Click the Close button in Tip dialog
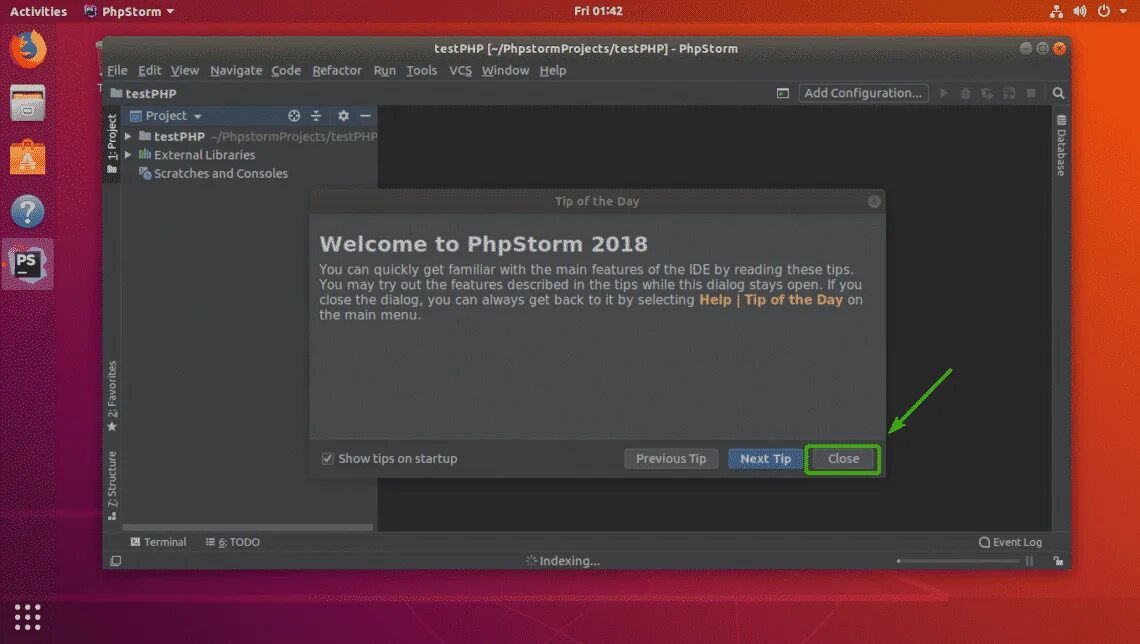 click(843, 459)
